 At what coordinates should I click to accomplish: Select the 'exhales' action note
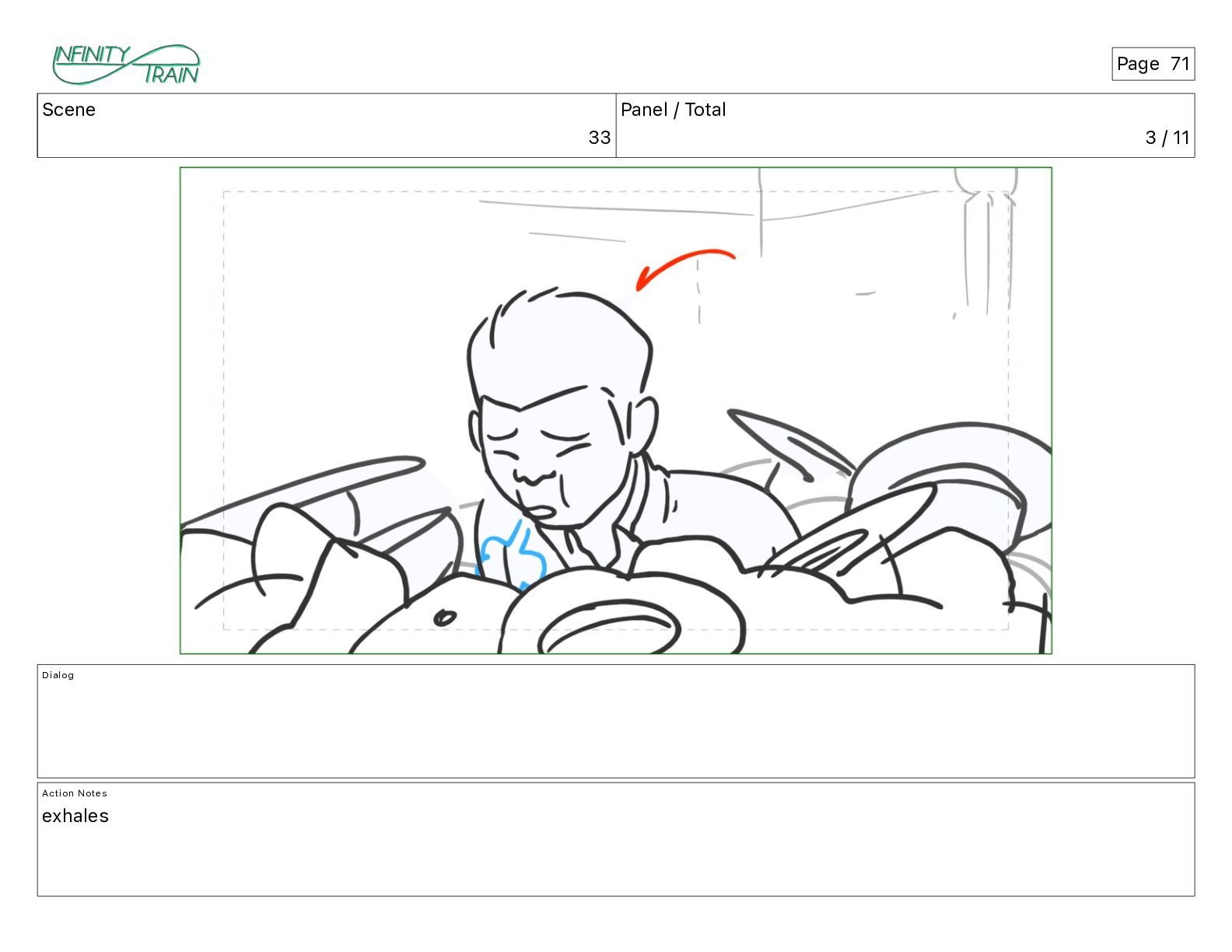[x=75, y=816]
